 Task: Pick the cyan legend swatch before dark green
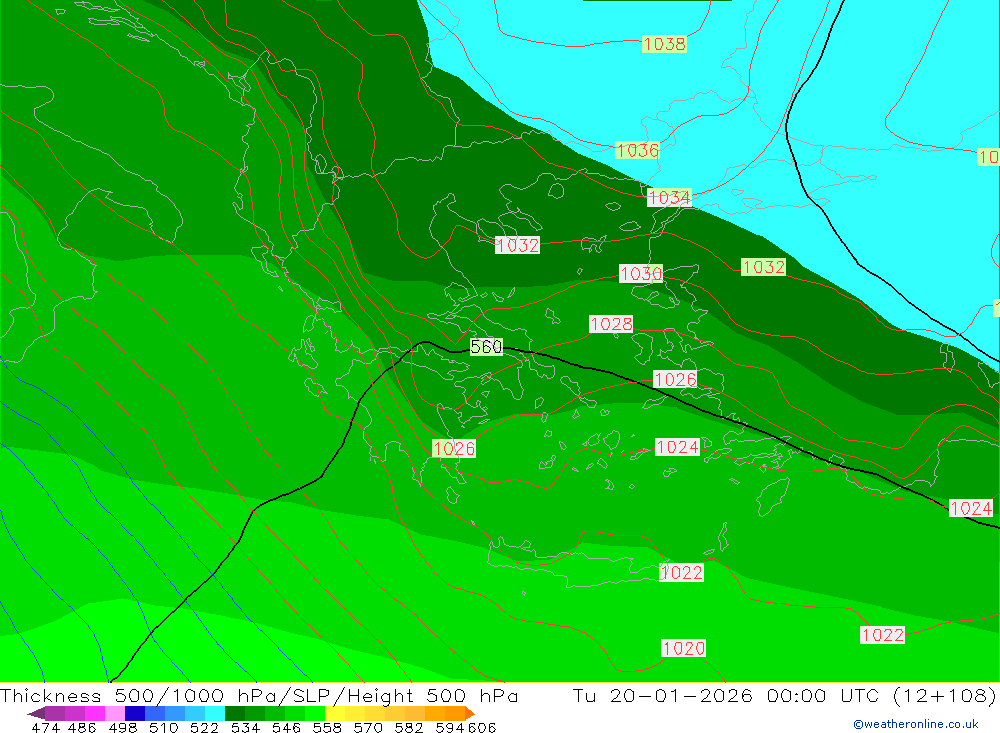[214, 713]
